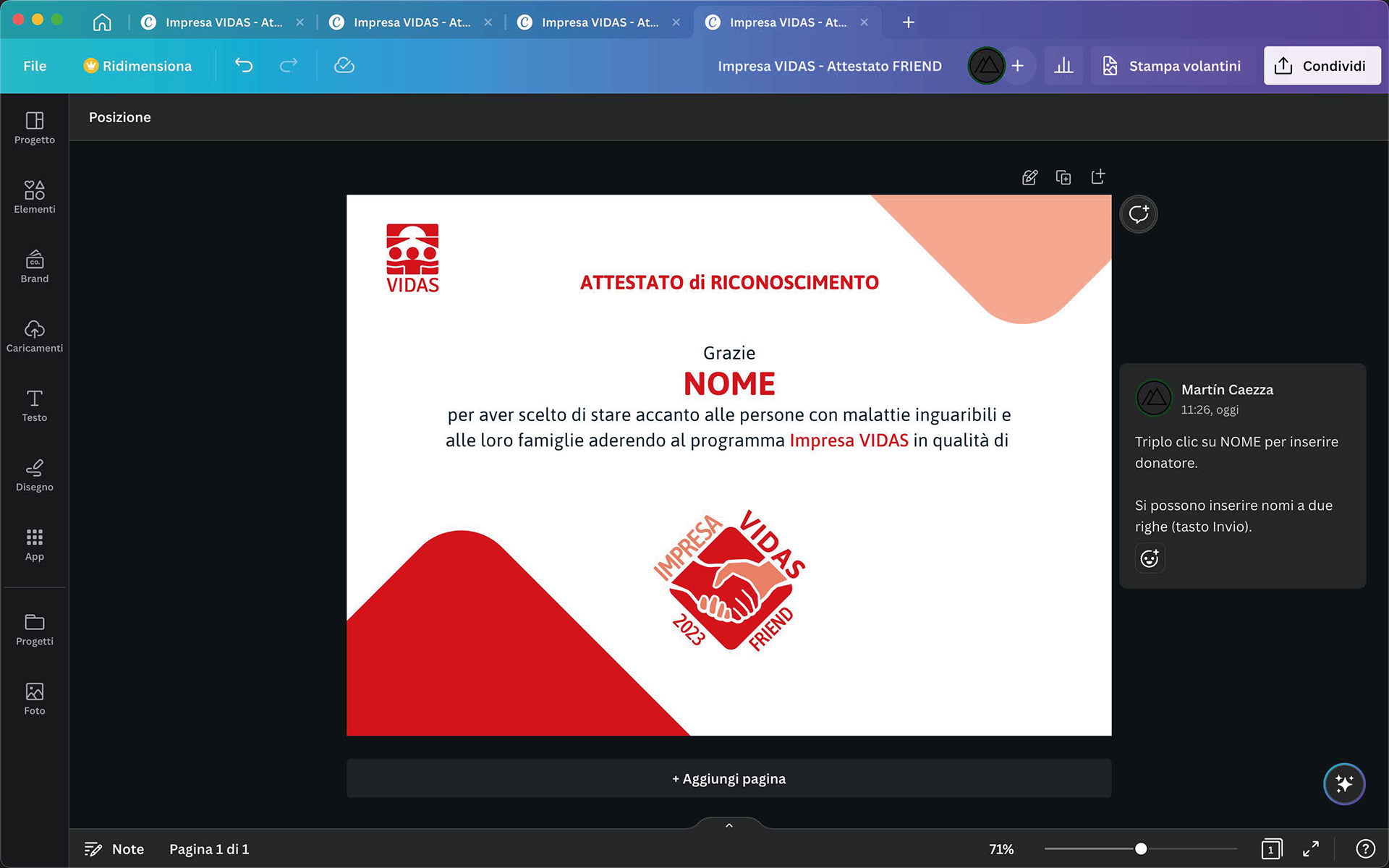Click Pagina 1 di 1 indicator
This screenshot has width=1389, height=868.
click(209, 849)
